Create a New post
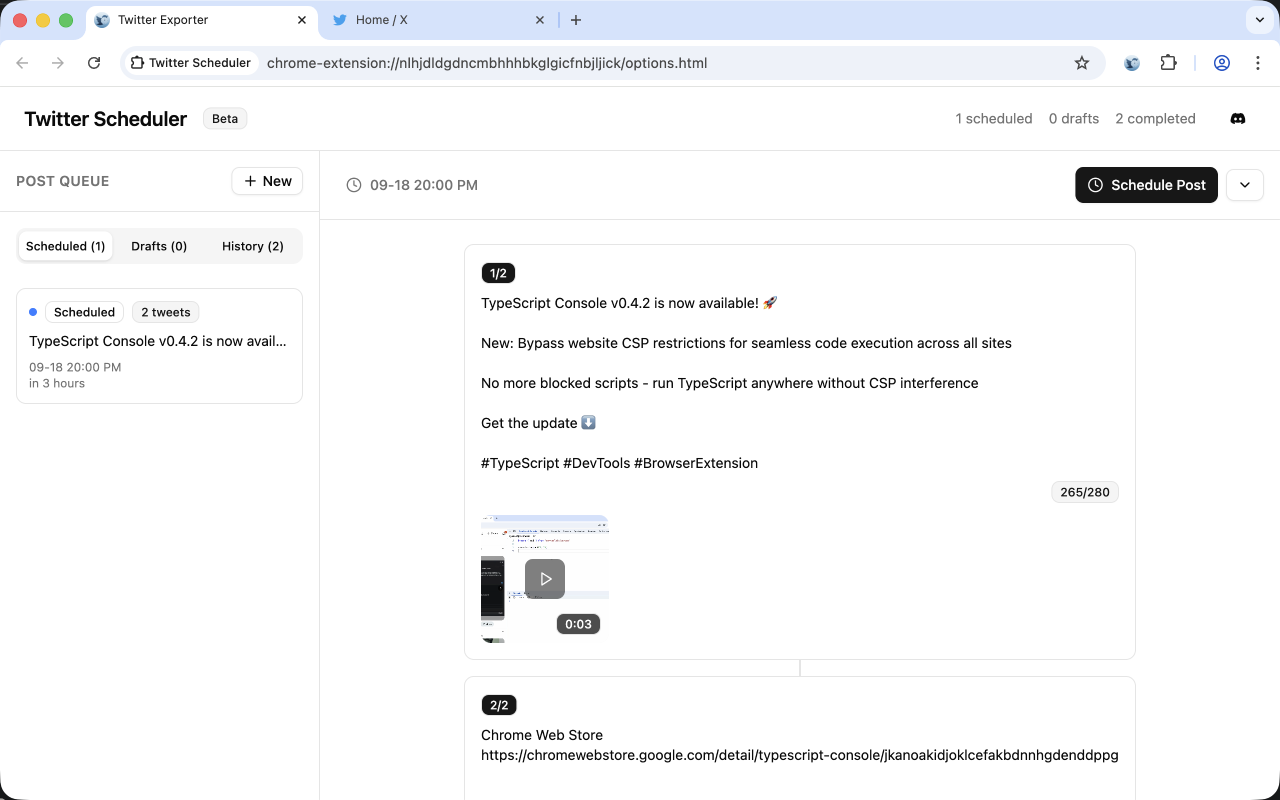Screen dimensions: 1280x800 (267, 181)
